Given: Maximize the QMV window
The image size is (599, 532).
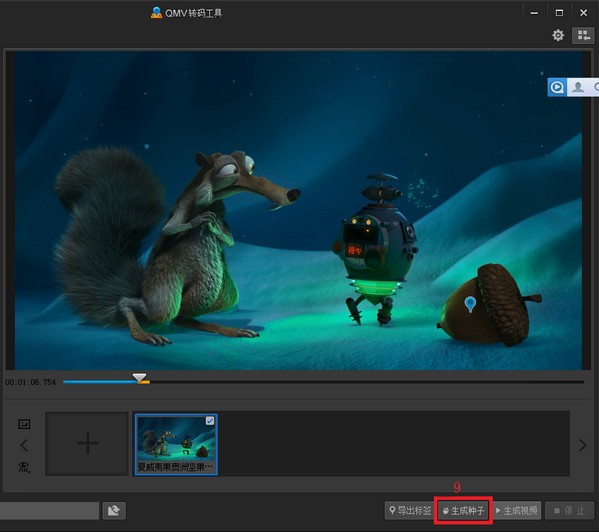Looking at the screenshot, I should point(559,13).
